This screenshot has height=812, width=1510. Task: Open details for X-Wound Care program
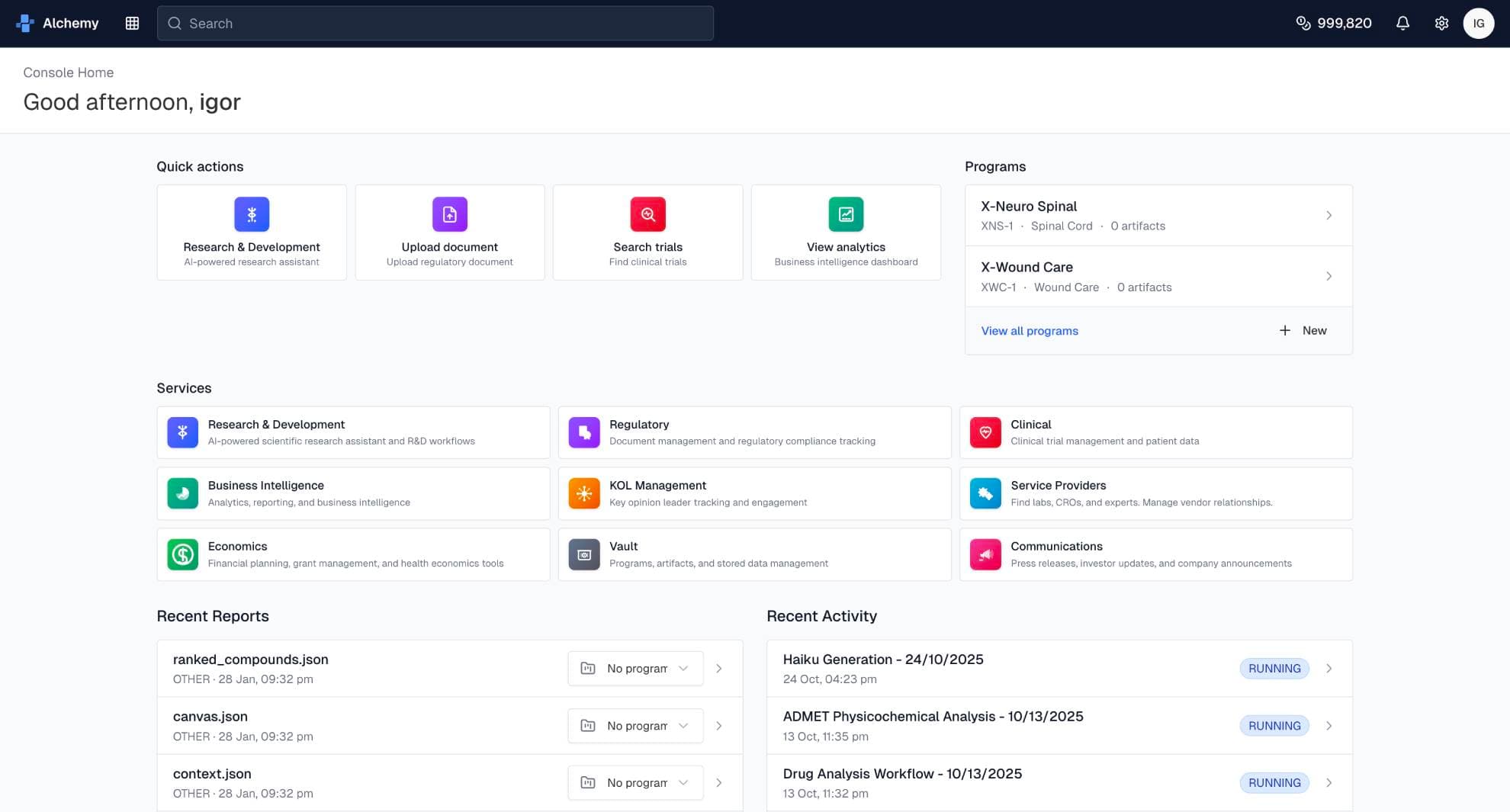click(x=1329, y=276)
